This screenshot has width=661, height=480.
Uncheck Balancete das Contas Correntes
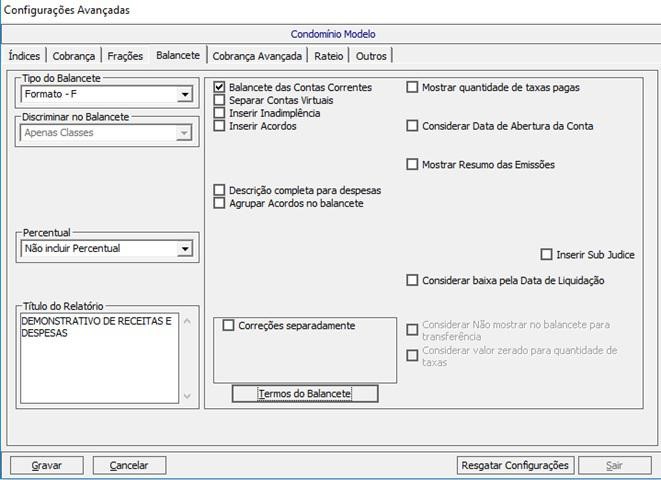(x=219, y=87)
